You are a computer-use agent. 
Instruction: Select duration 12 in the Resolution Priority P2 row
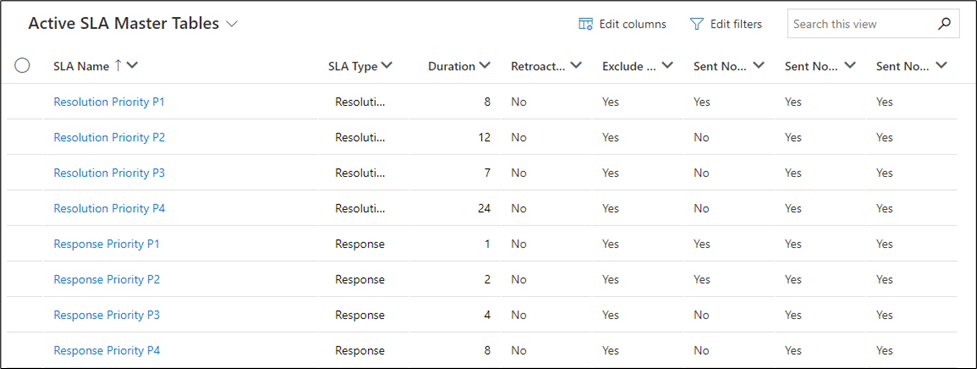[x=484, y=137]
